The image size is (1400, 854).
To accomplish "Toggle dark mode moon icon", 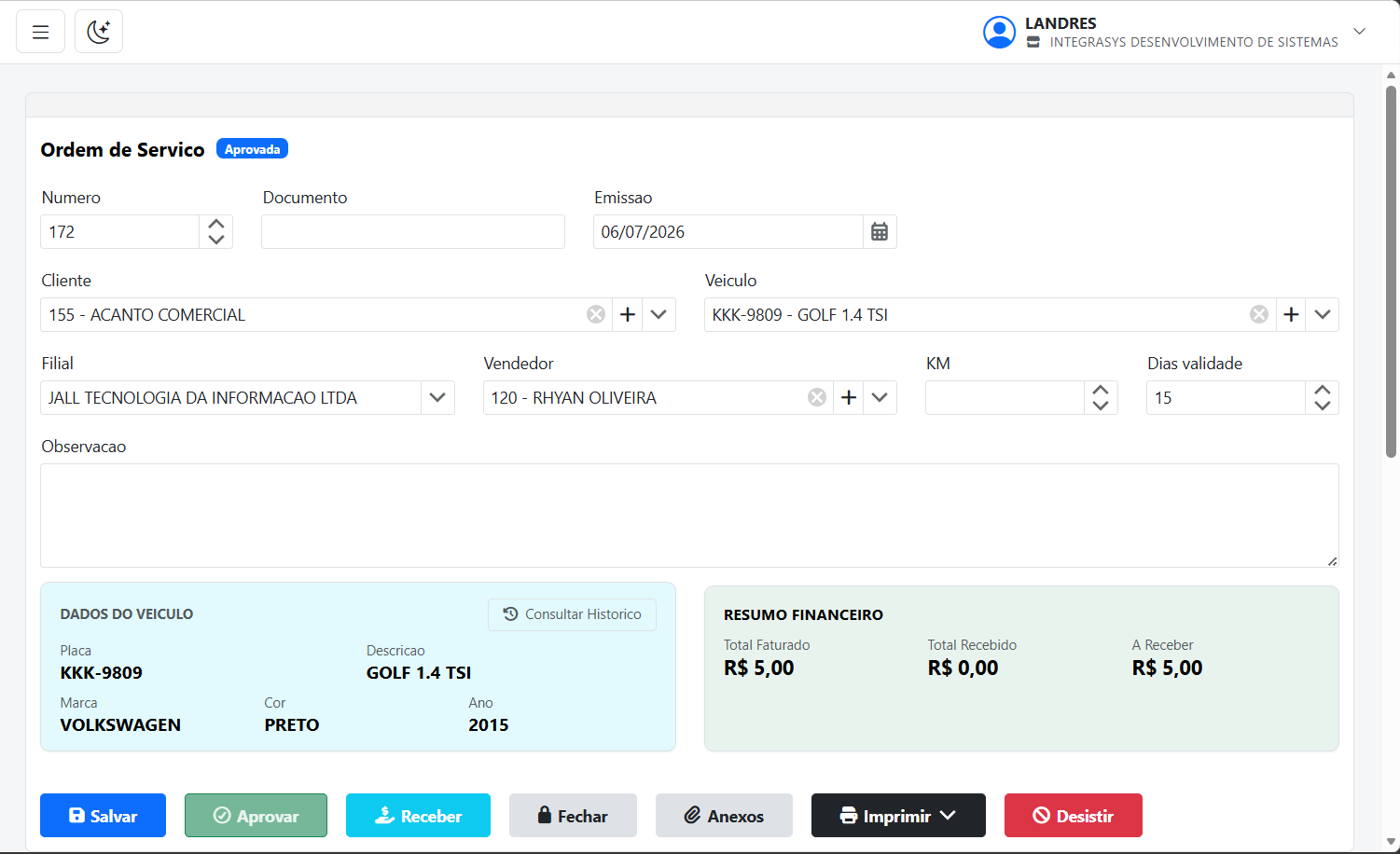I will [x=99, y=32].
